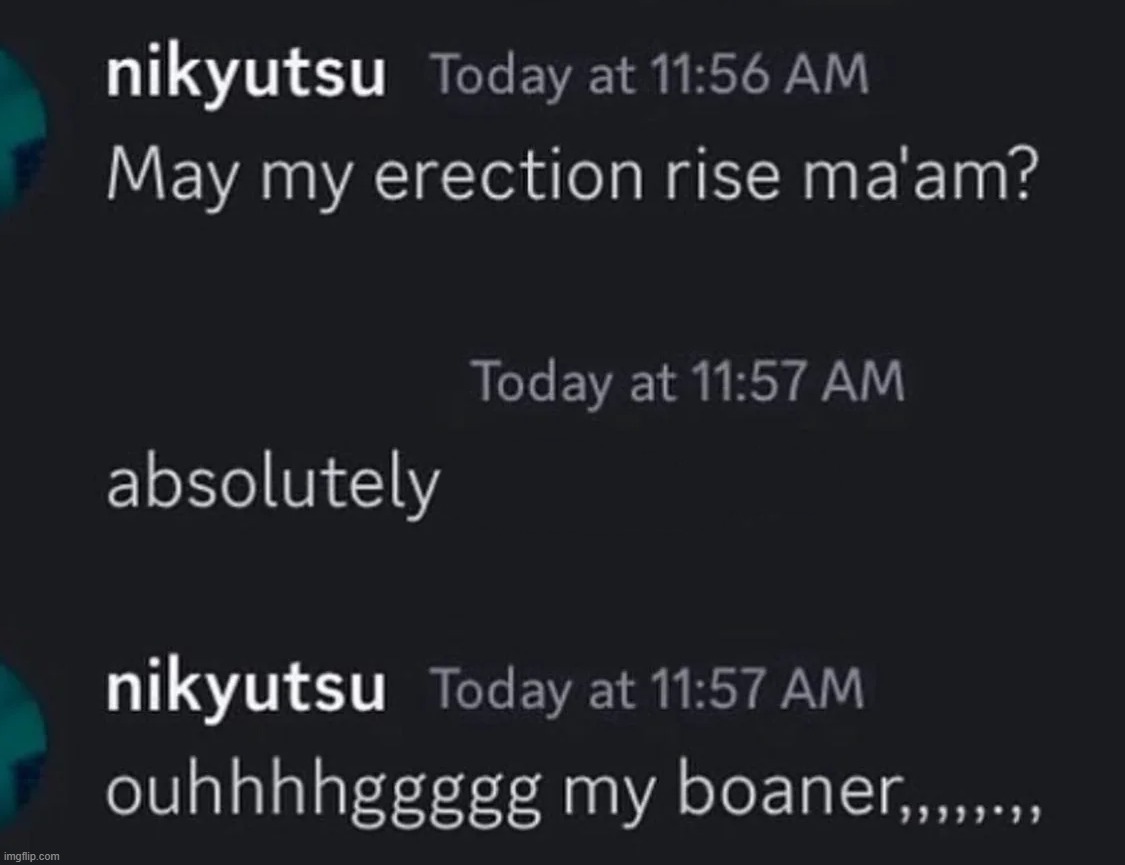
Task: Click the word "ma'am?" in first message
Action: click(x=920, y=175)
